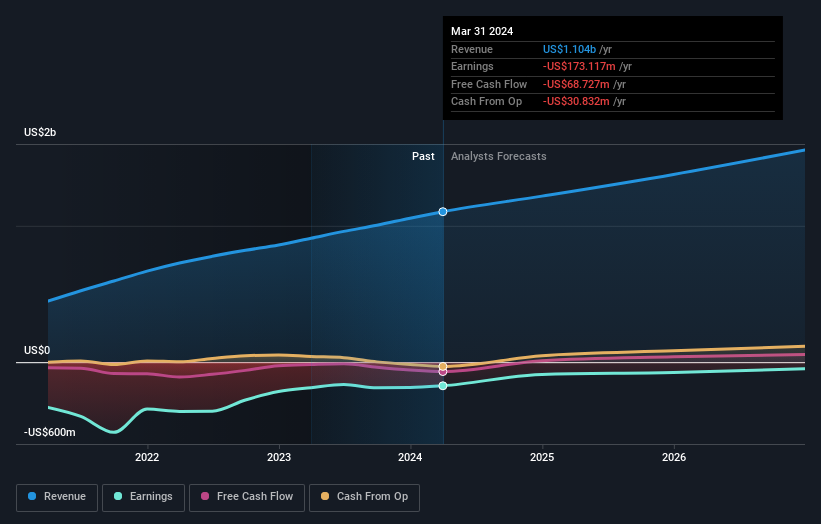Click the -US$600m y-axis label
The image size is (821, 524).
click(x=50, y=432)
